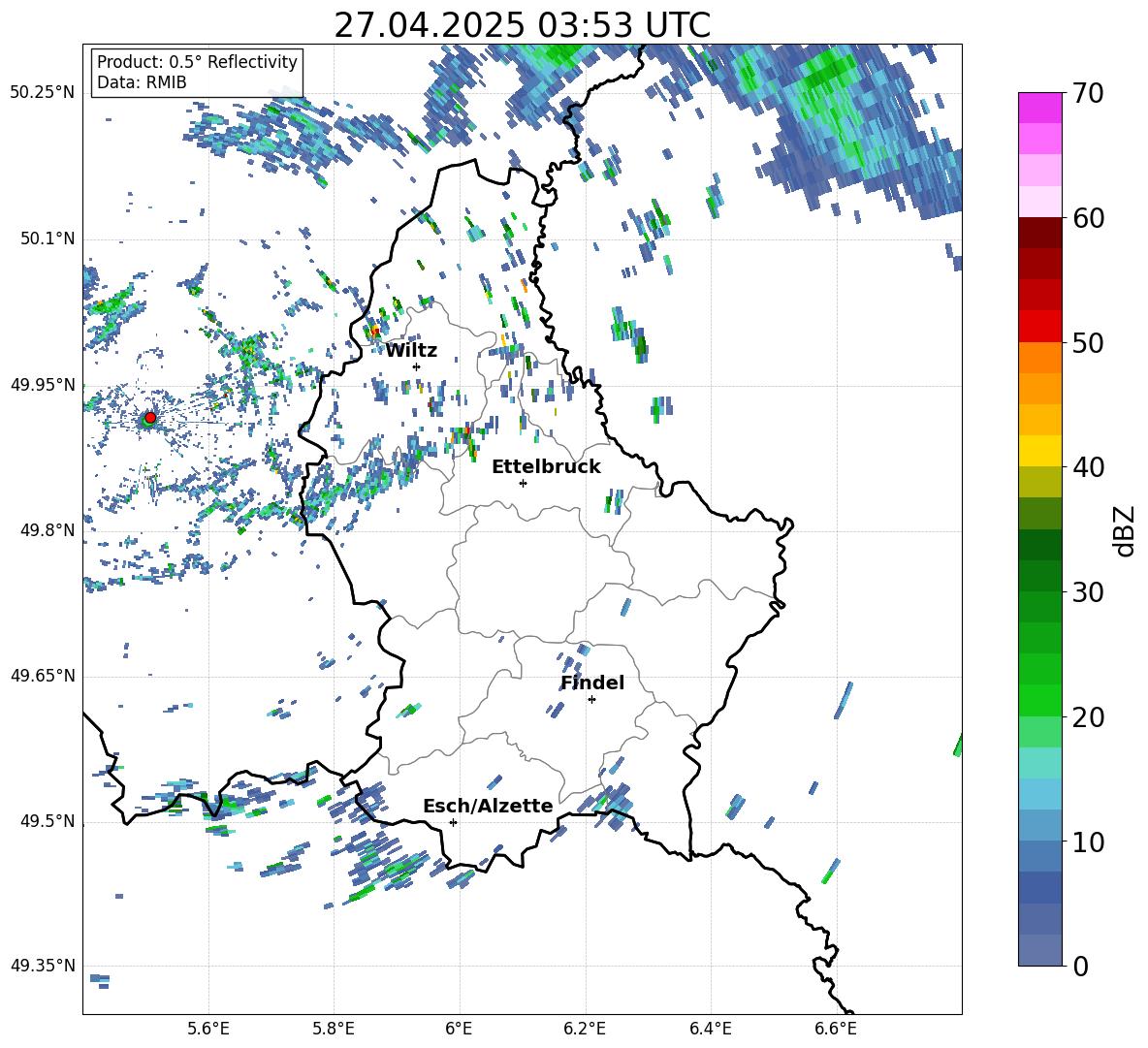Click the Esch/Alzette city label

(488, 806)
